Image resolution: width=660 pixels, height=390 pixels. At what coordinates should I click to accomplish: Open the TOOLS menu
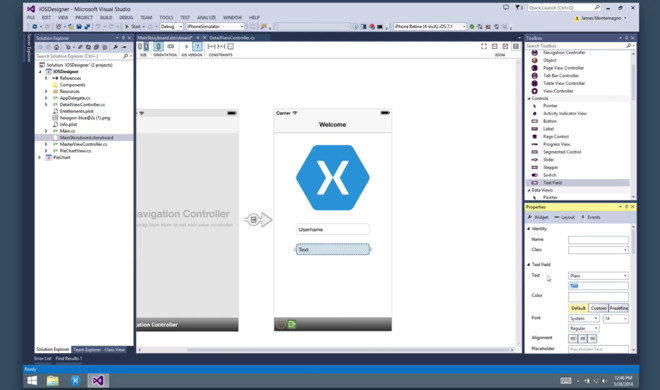(x=166, y=17)
